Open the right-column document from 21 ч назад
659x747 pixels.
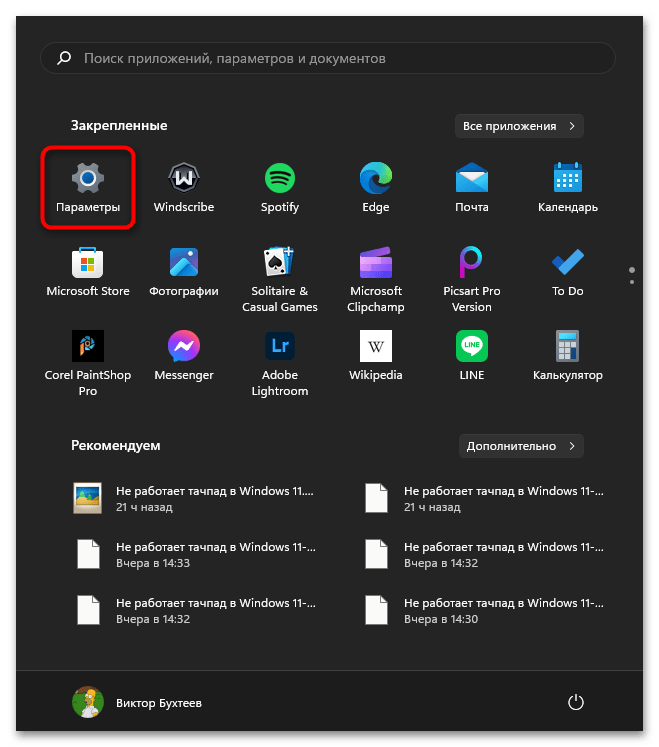(484, 498)
